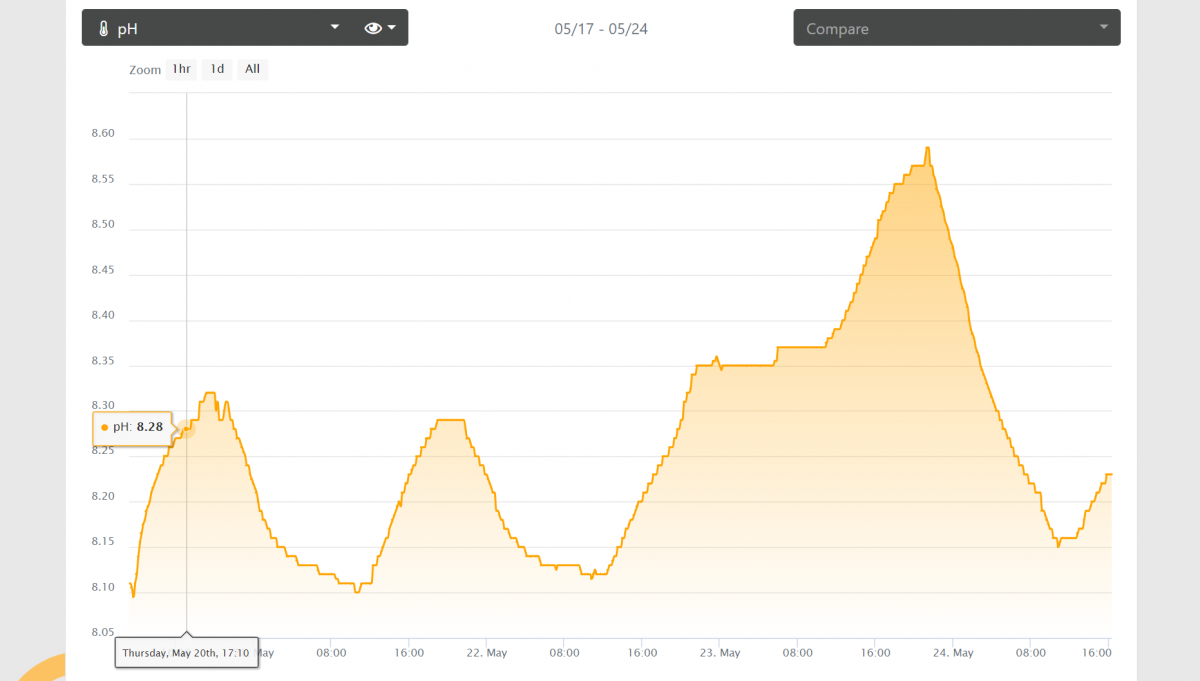The width and height of the screenshot is (1200, 681).
Task: Click the 24. May axis label
Action: [x=953, y=653]
